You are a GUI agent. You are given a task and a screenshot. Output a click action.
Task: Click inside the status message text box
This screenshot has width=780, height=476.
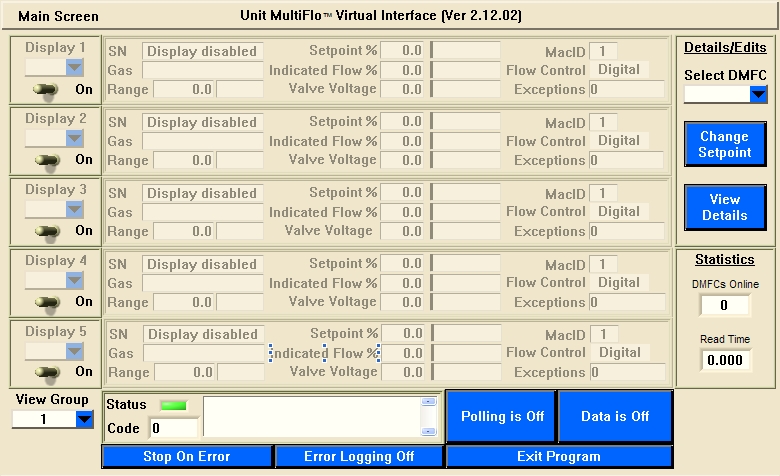[312, 416]
